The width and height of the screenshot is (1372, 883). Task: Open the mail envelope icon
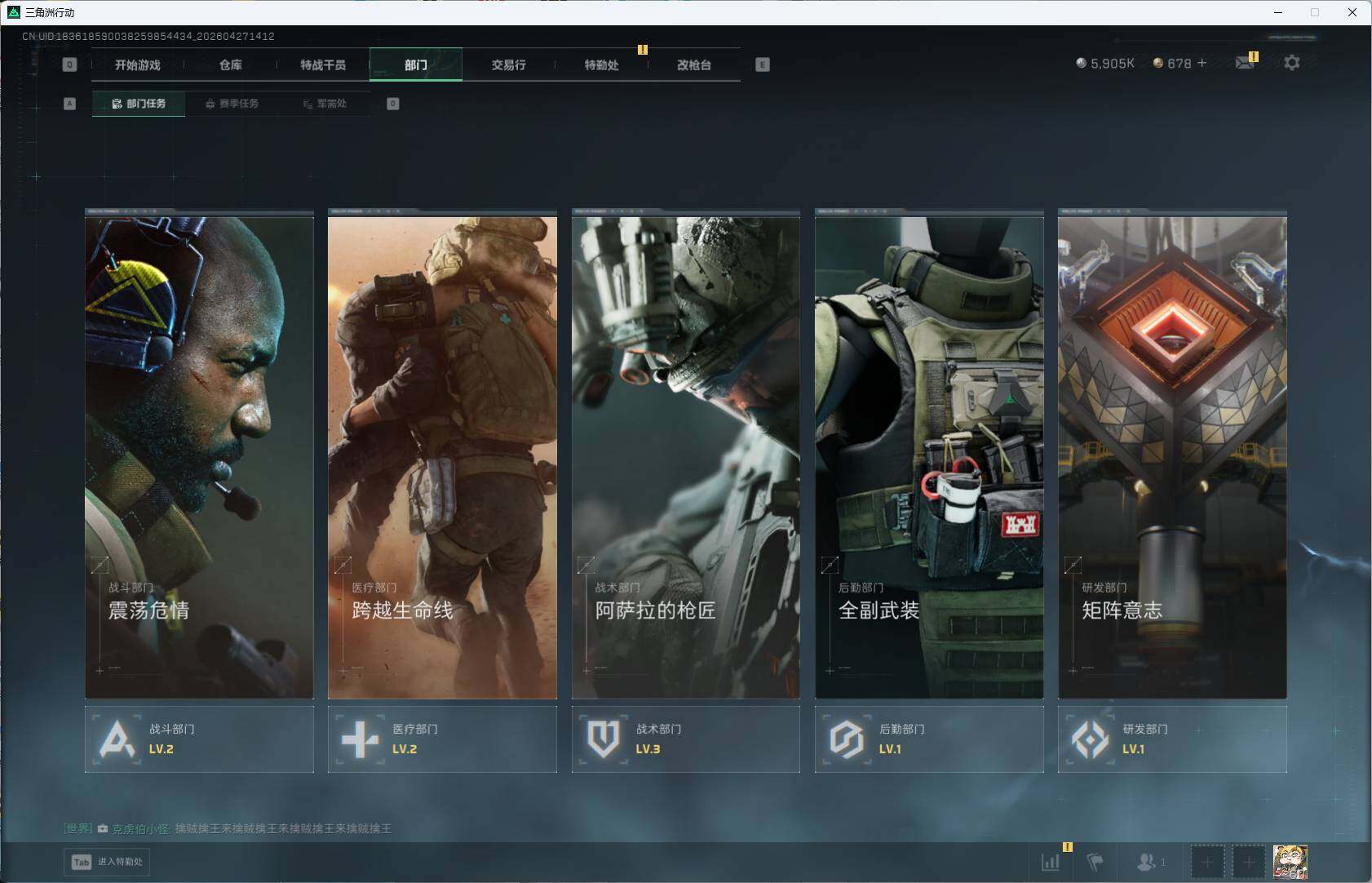1244,63
